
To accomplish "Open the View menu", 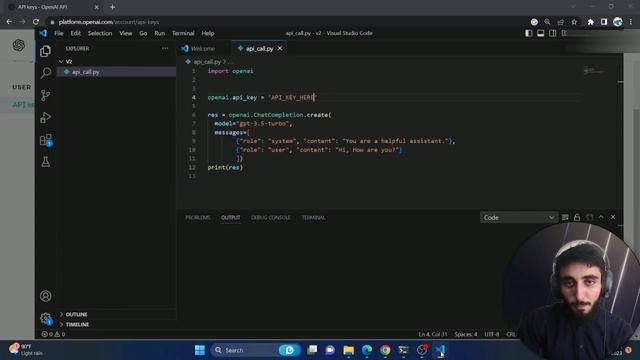I will [x=125, y=33].
